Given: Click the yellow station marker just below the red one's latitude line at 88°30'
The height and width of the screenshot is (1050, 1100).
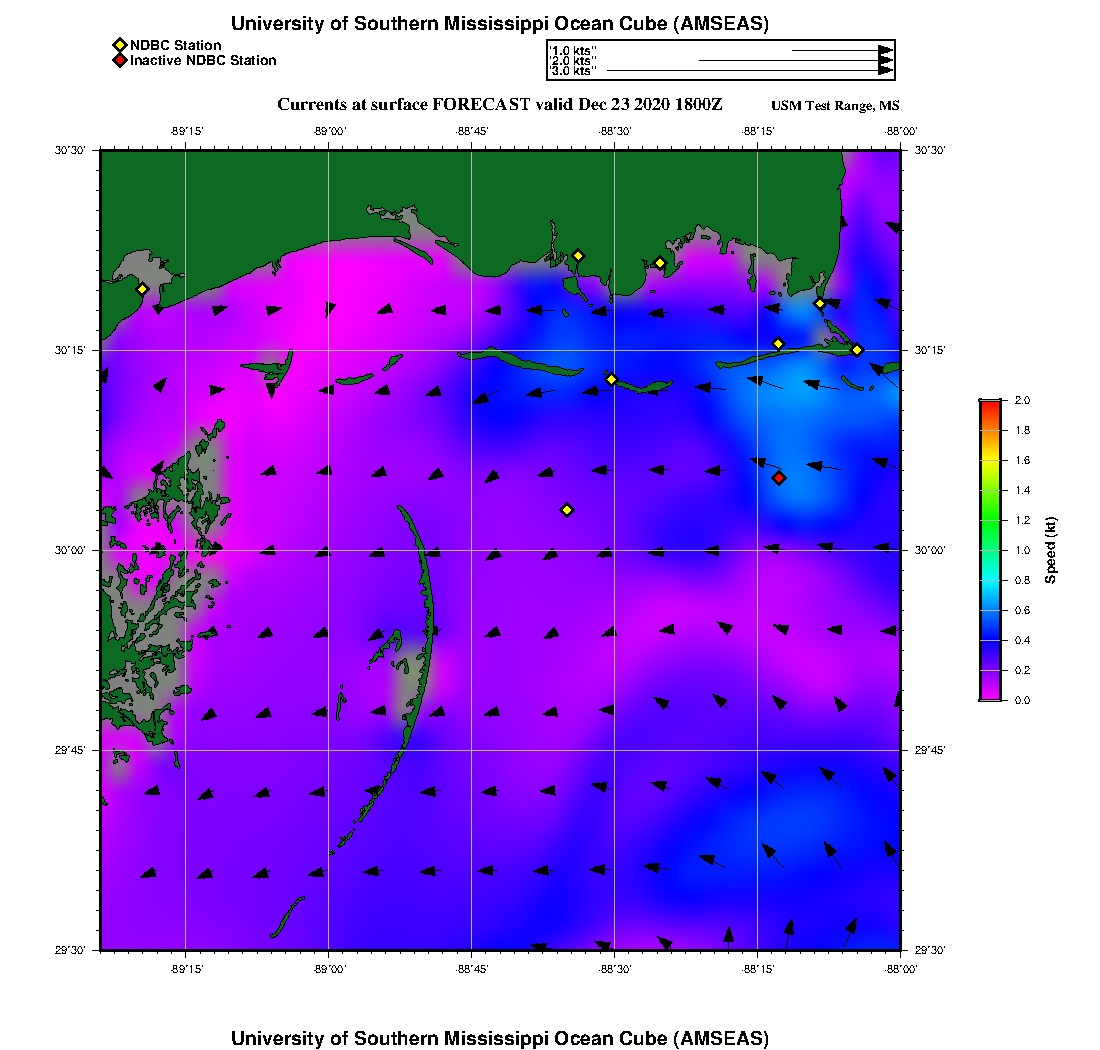Looking at the screenshot, I should click(x=612, y=379).
